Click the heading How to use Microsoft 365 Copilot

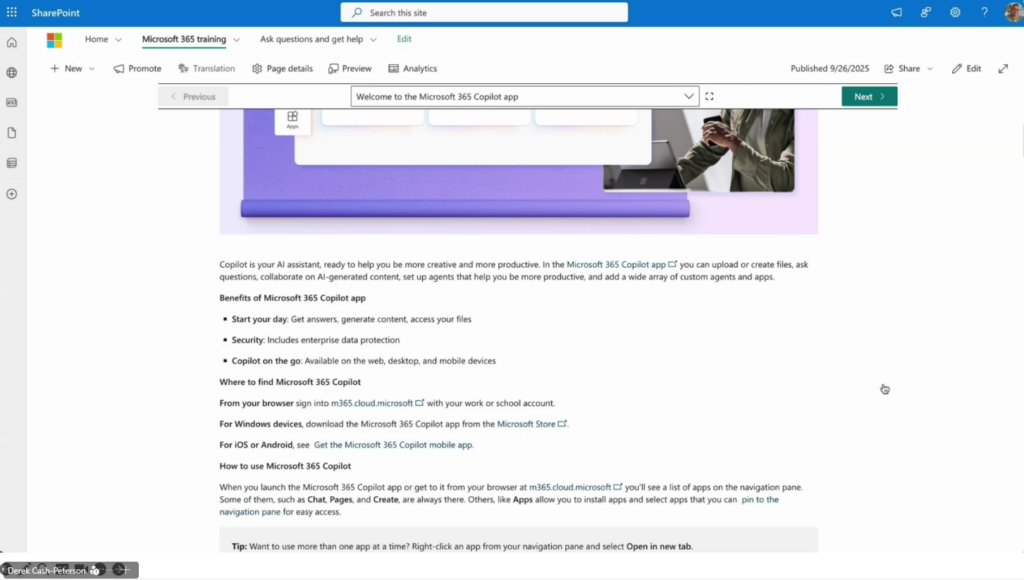click(285, 466)
